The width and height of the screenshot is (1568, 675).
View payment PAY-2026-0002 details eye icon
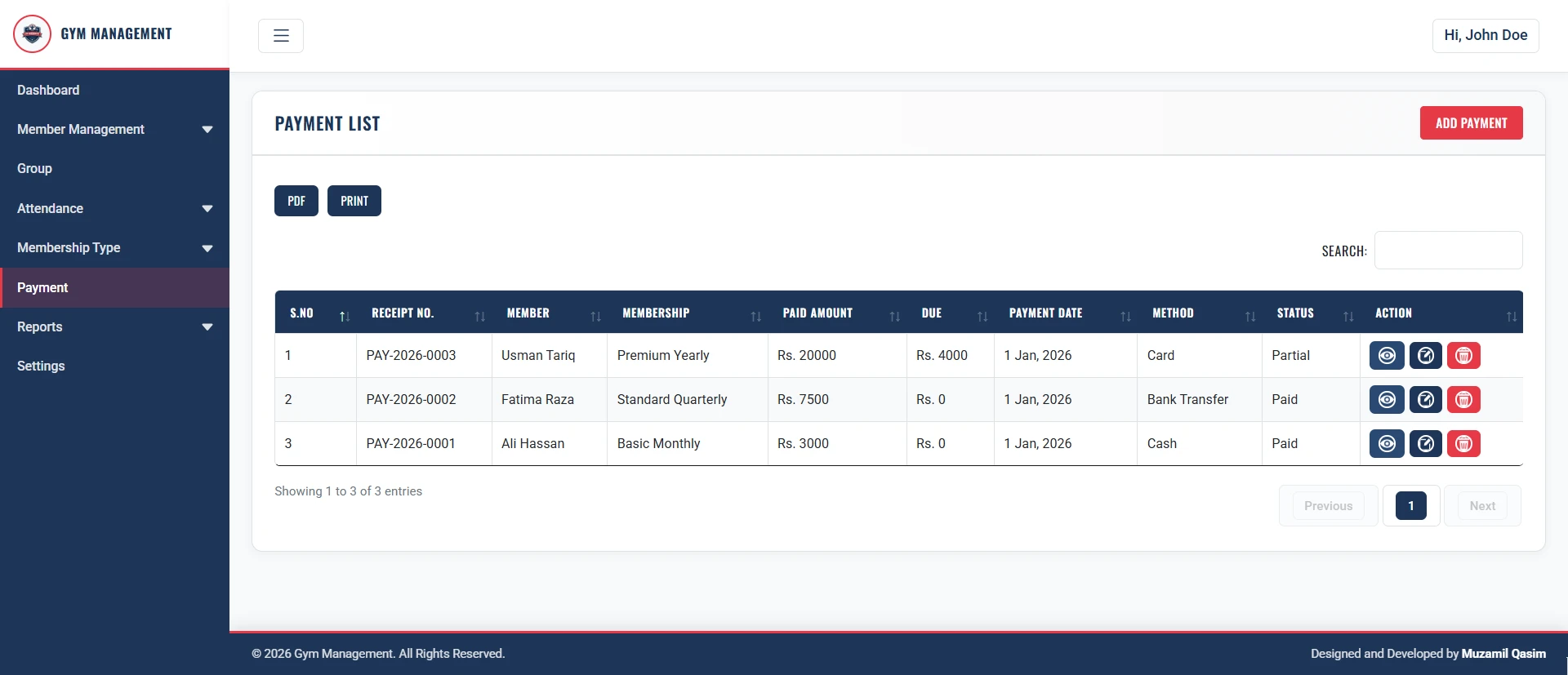(x=1387, y=400)
